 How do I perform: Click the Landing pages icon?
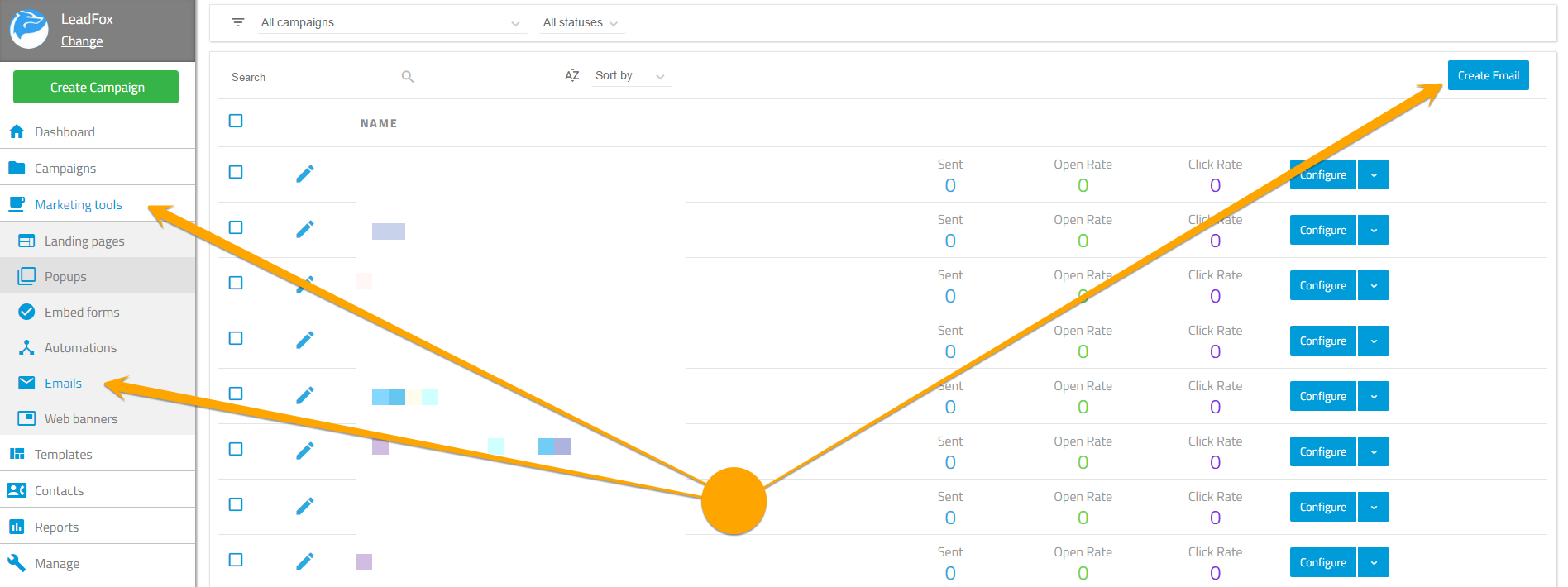[26, 241]
